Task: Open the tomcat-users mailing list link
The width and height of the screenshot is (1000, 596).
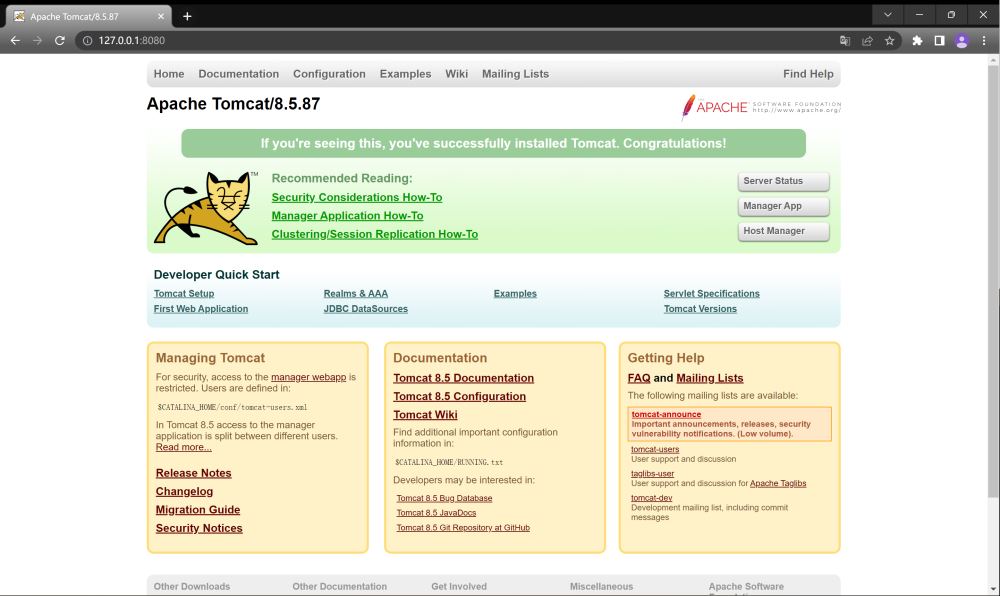Action: (655, 449)
